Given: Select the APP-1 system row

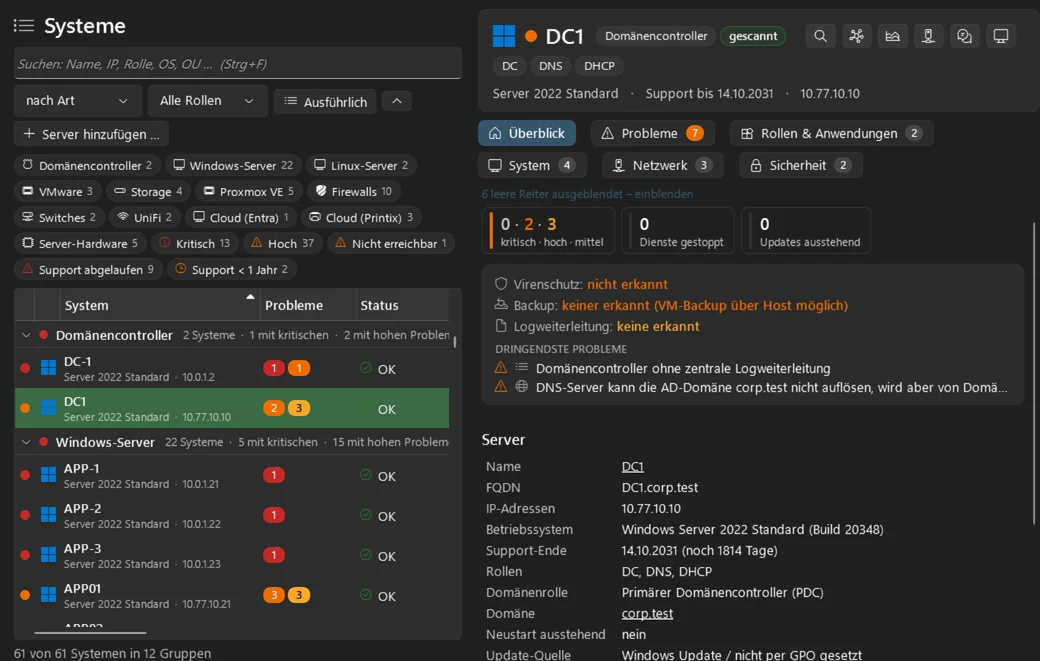Looking at the screenshot, I should tap(231, 475).
